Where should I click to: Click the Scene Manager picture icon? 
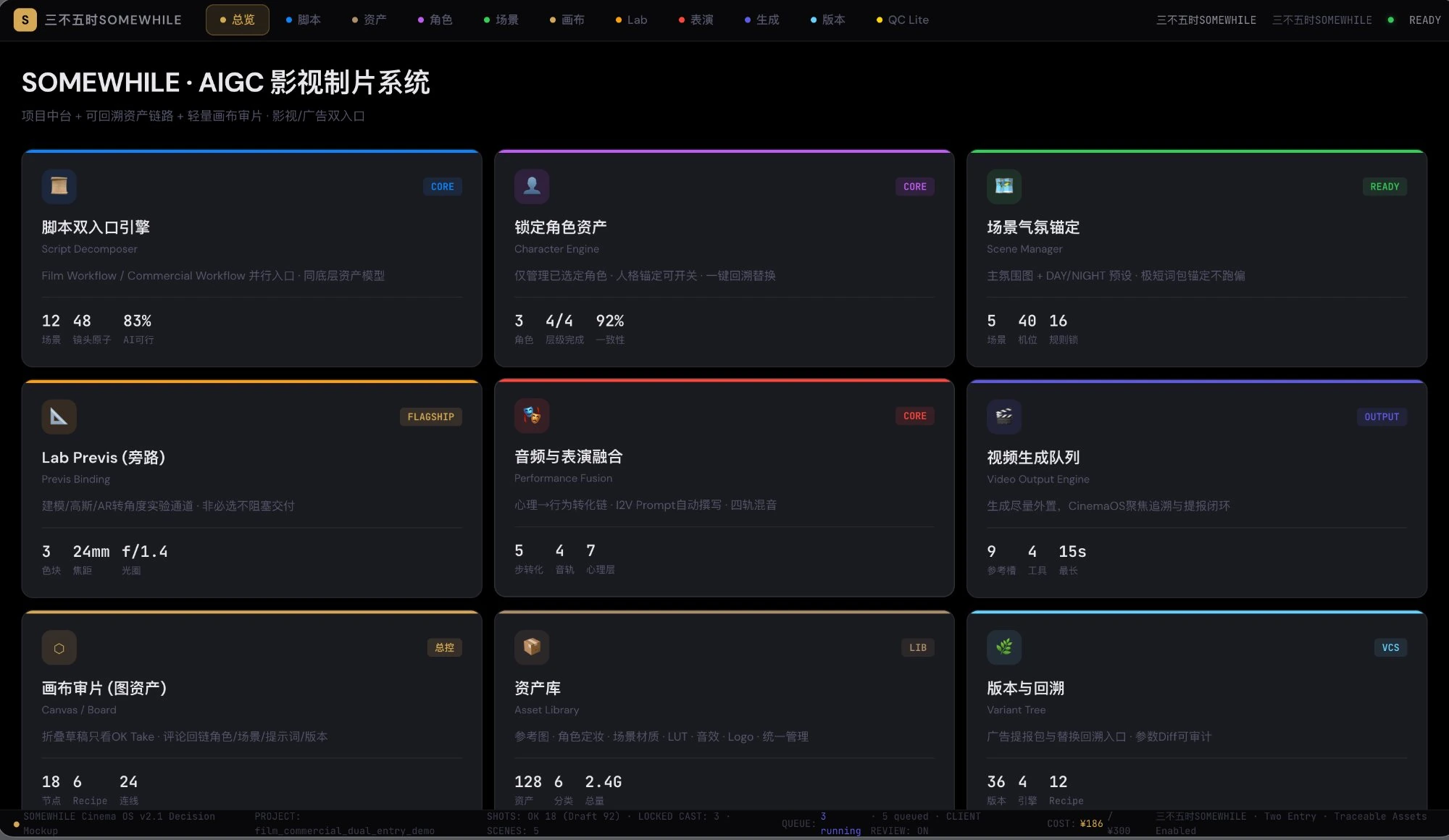tap(1004, 186)
